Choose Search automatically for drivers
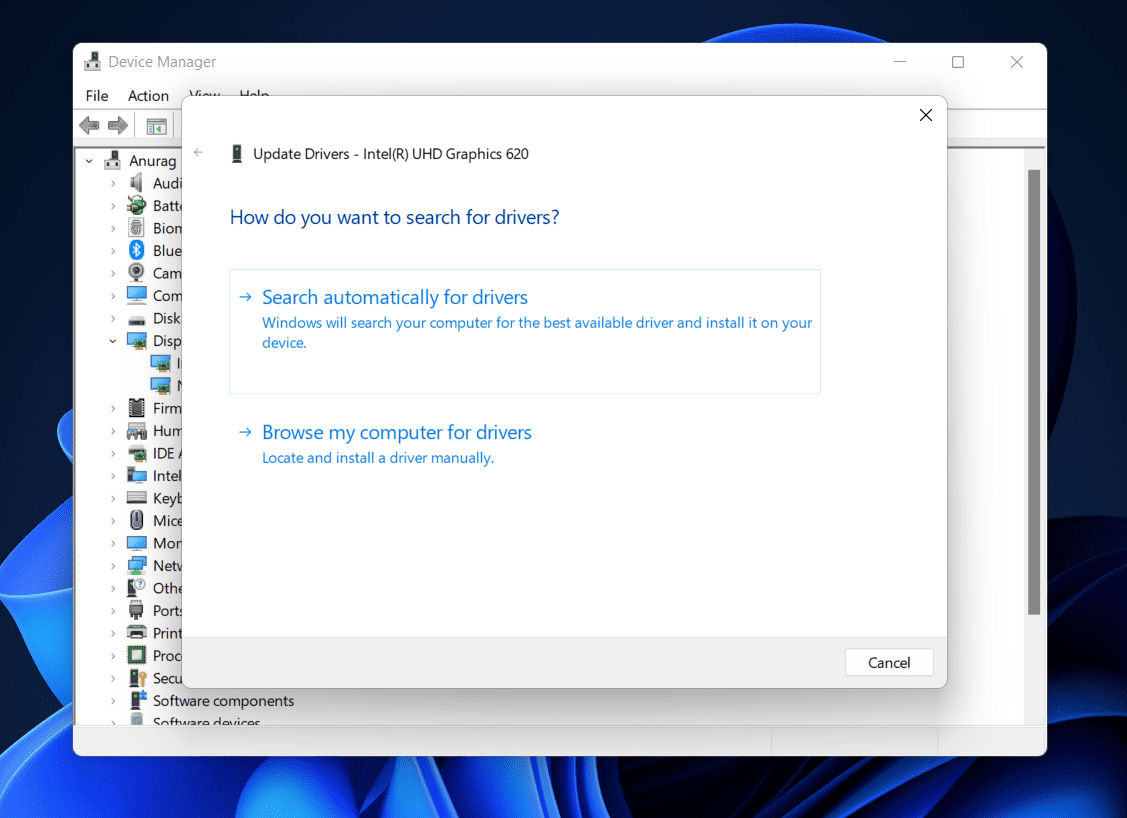This screenshot has width=1127, height=818. point(525,331)
